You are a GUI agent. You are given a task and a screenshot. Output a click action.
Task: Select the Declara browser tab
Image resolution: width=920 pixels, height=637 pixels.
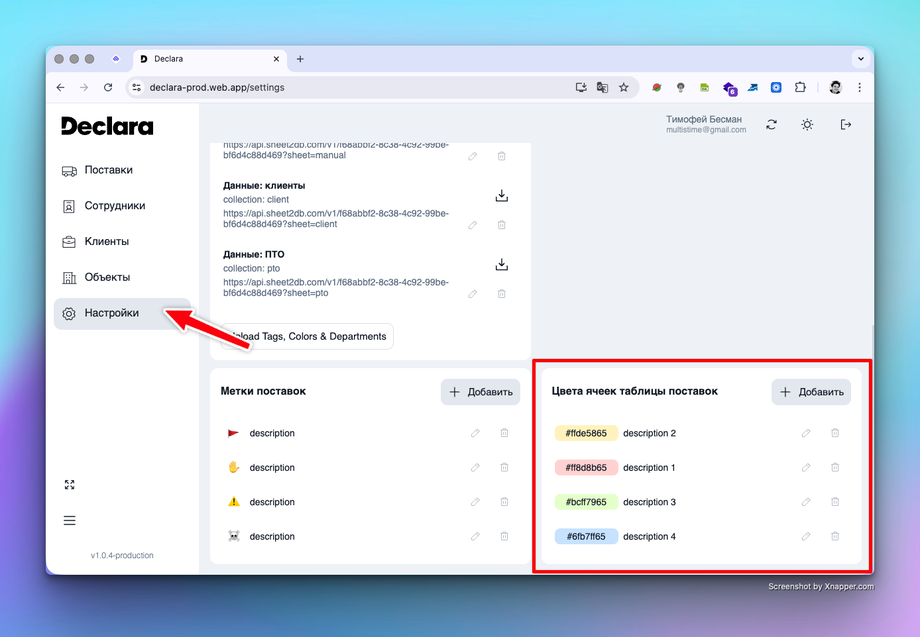[210, 59]
